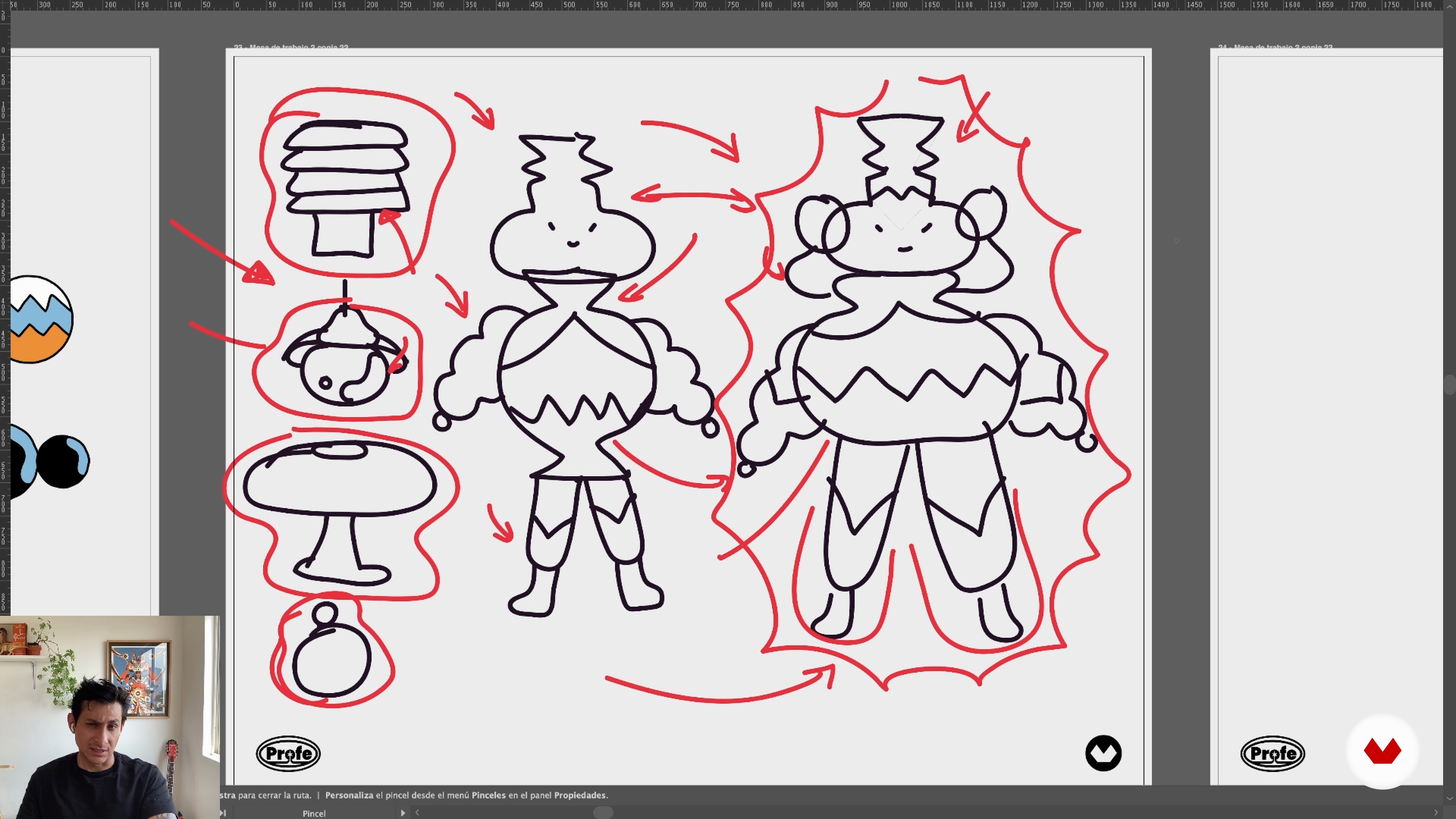Open the status bar arrow menu beside Pincel
Image resolution: width=1456 pixels, height=819 pixels.
pyautogui.click(x=402, y=813)
